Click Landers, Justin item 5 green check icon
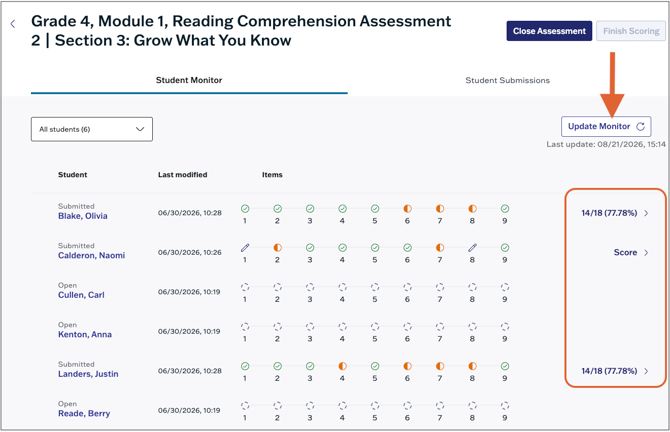Image resolution: width=670 pixels, height=432 pixels. coord(375,366)
